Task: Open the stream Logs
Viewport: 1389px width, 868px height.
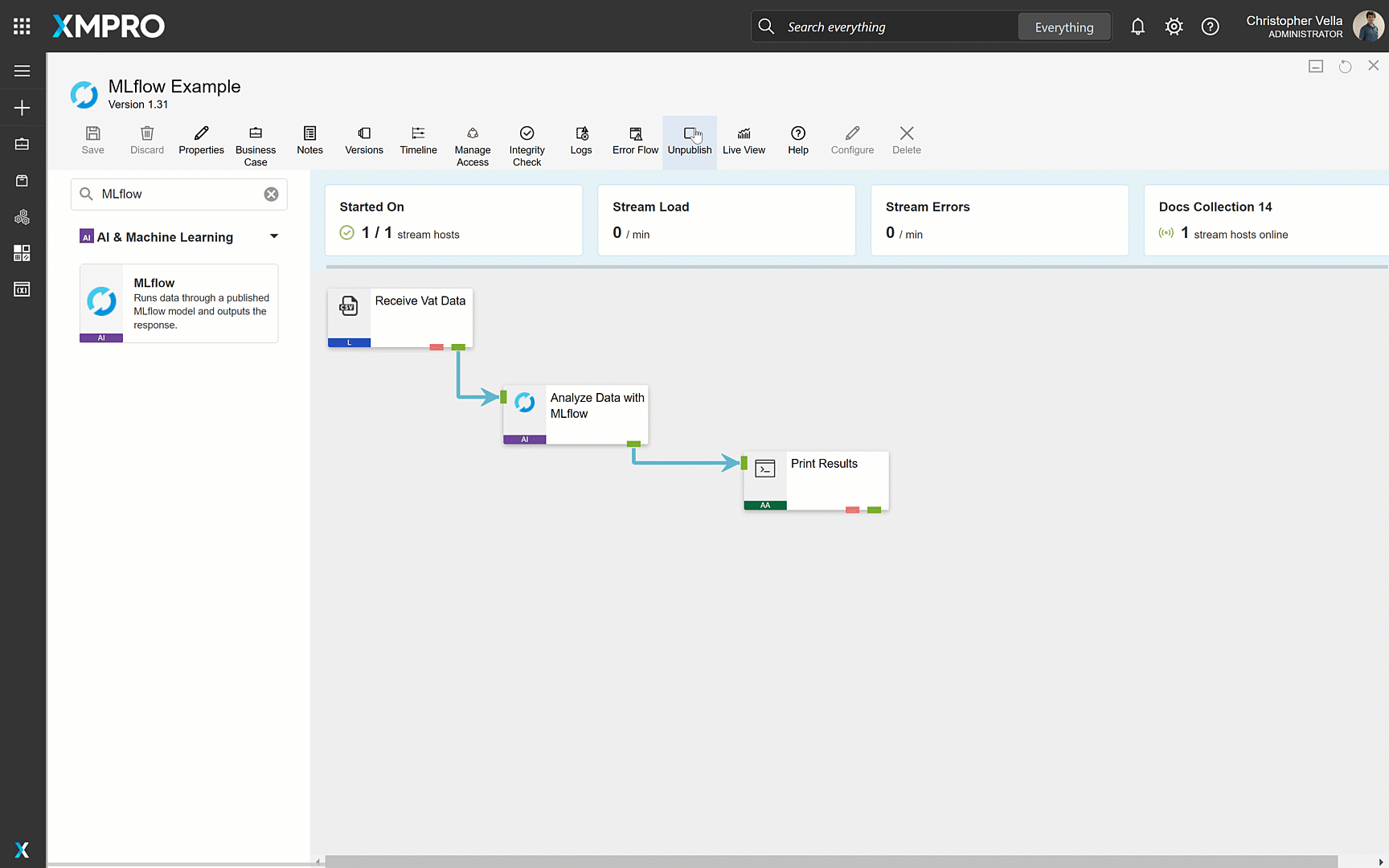Action: tap(580, 141)
